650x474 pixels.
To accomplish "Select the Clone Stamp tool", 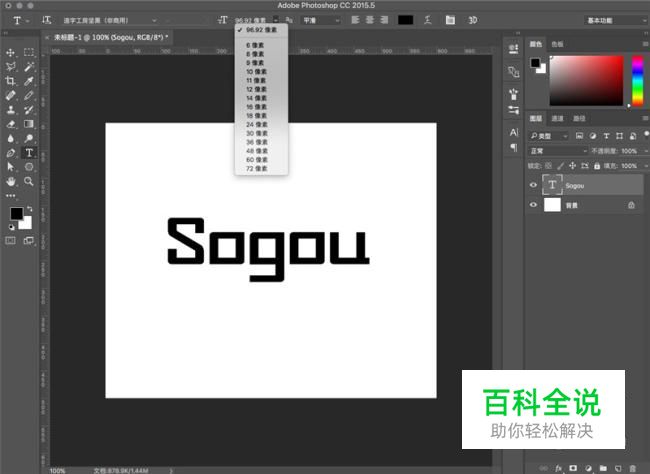I will tap(10, 110).
